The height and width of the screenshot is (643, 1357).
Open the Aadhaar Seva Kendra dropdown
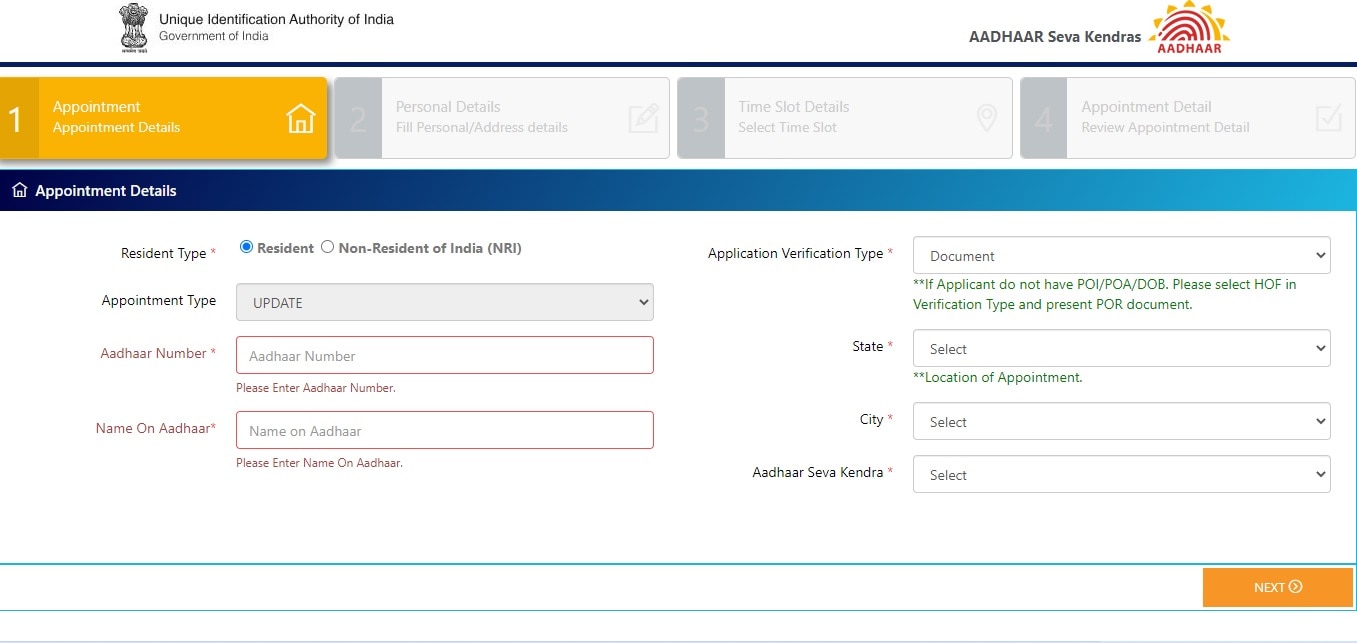pyautogui.click(x=1121, y=475)
